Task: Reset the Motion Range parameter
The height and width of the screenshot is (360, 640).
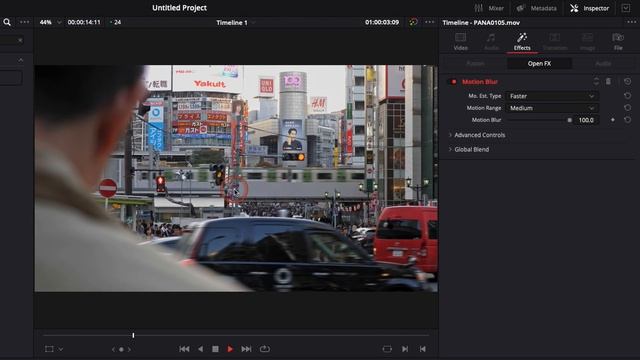Action: click(x=627, y=108)
